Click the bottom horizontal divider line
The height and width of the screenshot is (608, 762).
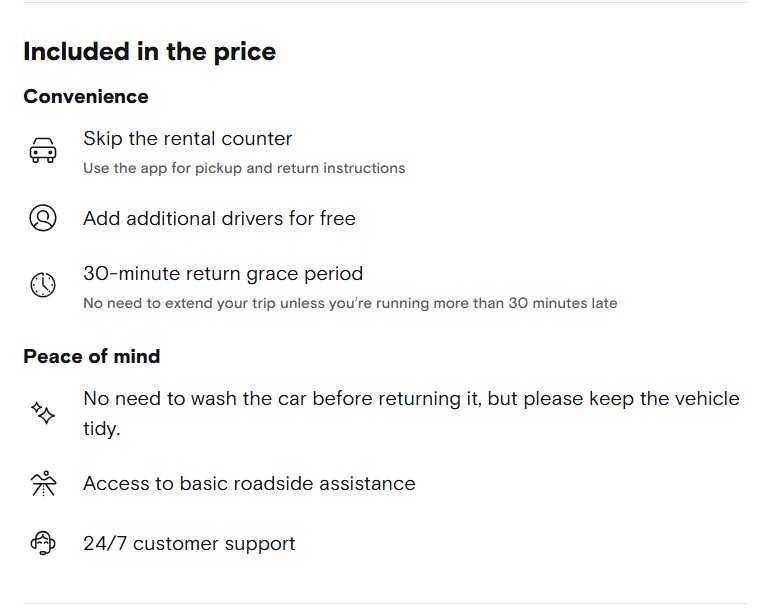384,603
